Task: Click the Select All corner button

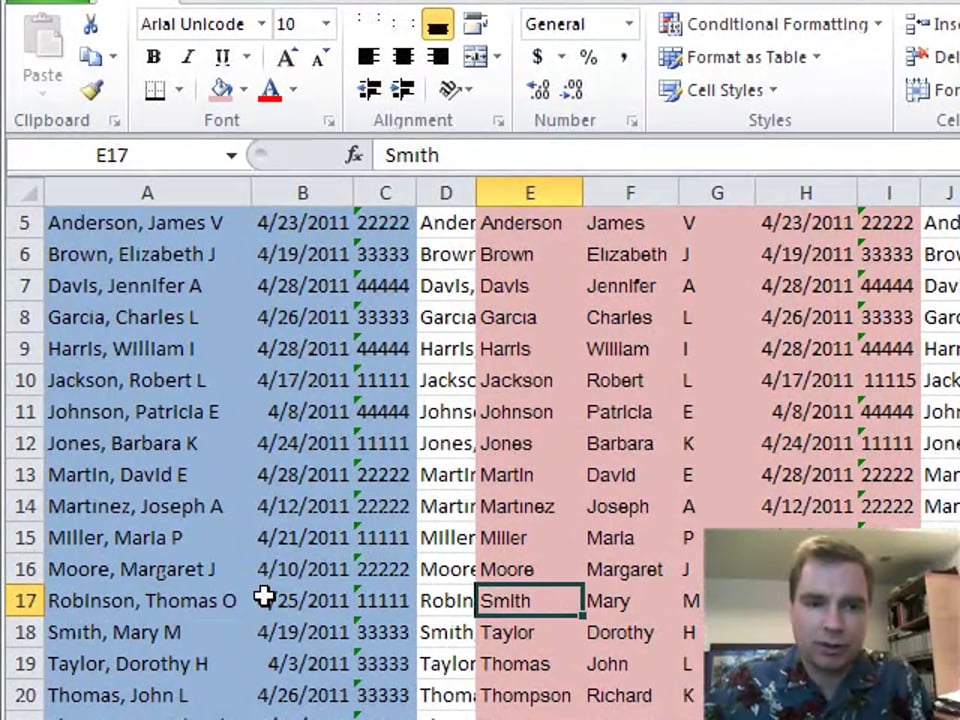Action: (x=25, y=193)
